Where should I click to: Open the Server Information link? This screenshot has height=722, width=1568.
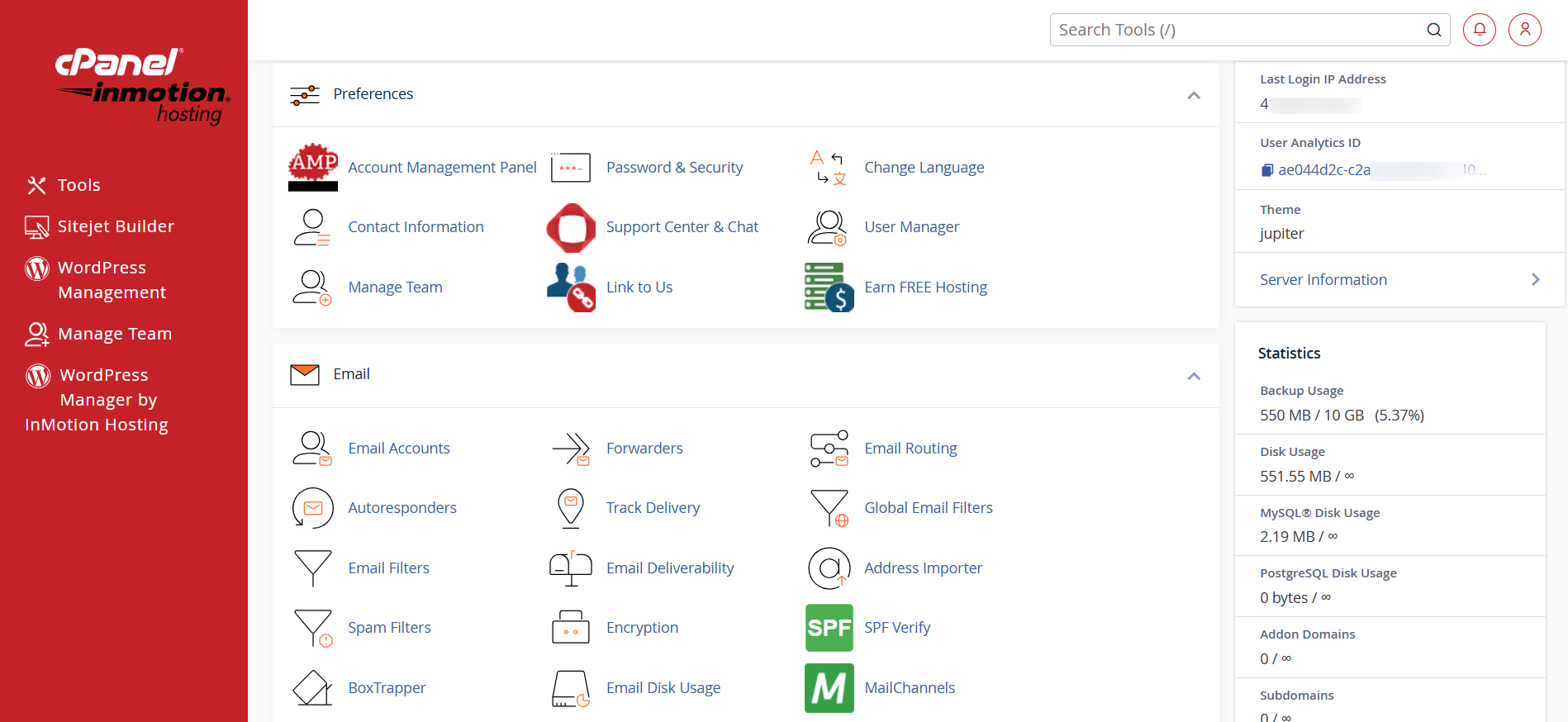1323,280
